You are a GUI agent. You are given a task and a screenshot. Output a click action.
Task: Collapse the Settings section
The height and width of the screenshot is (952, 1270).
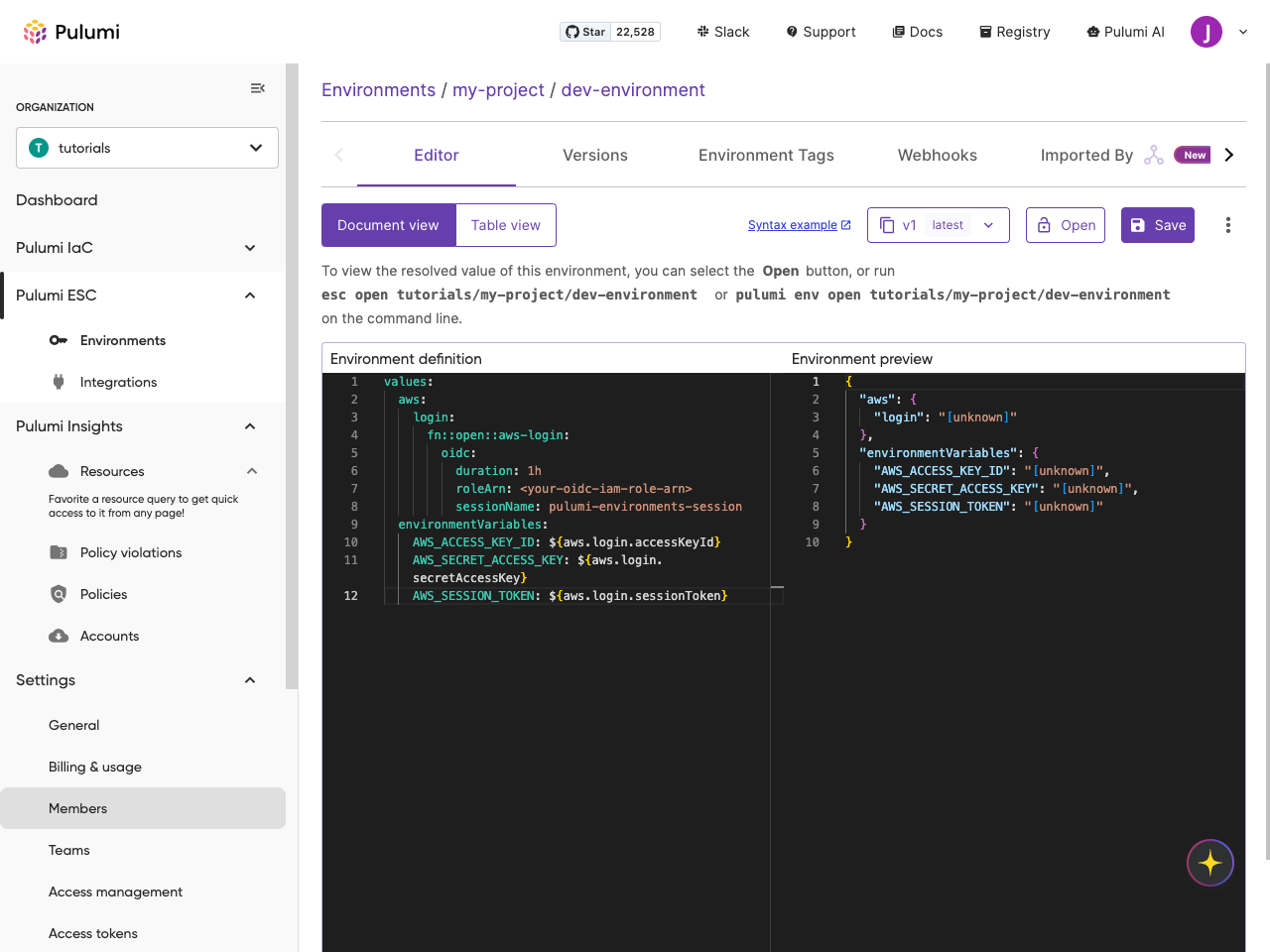[250, 680]
